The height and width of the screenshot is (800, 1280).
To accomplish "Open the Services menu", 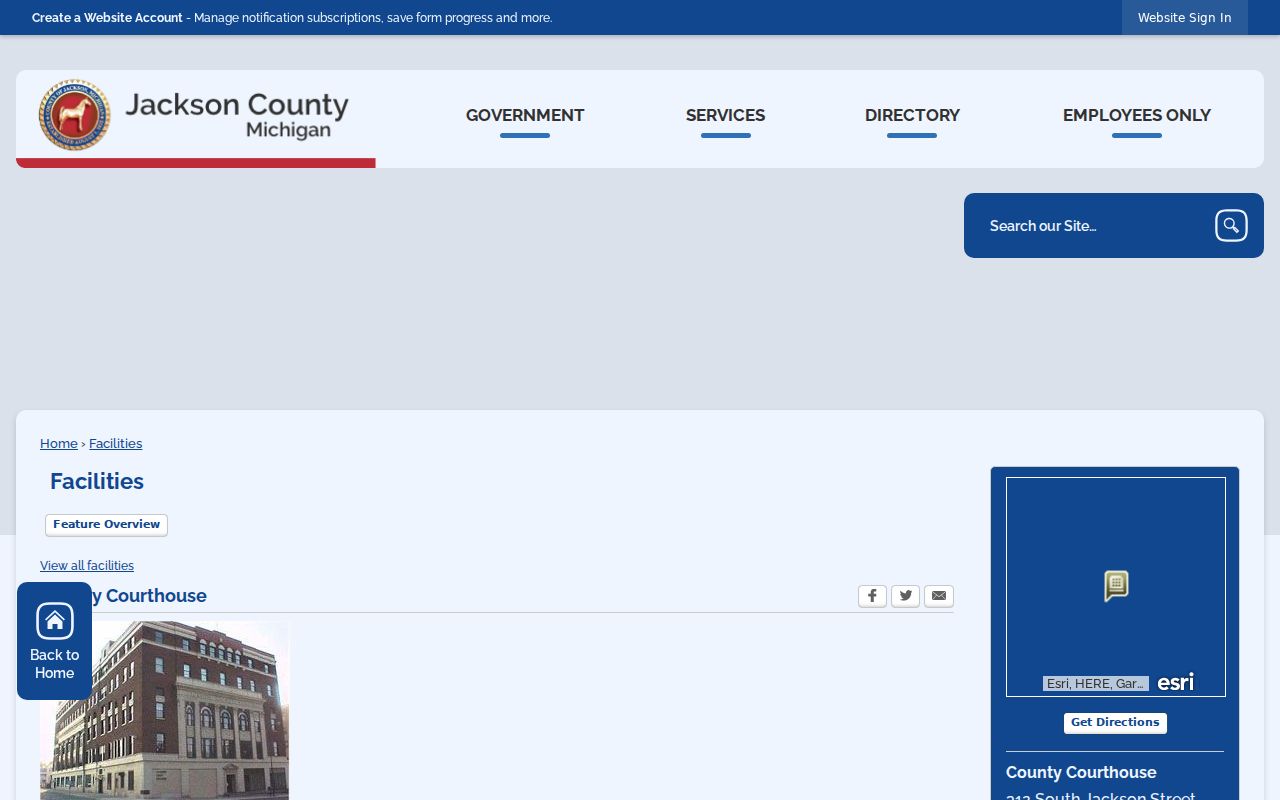I will 725,116.
